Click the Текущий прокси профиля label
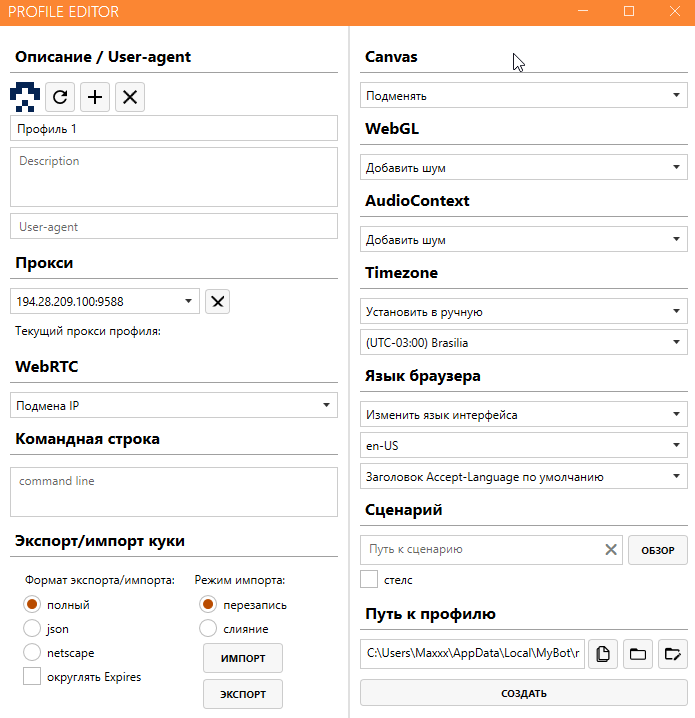 [88, 331]
